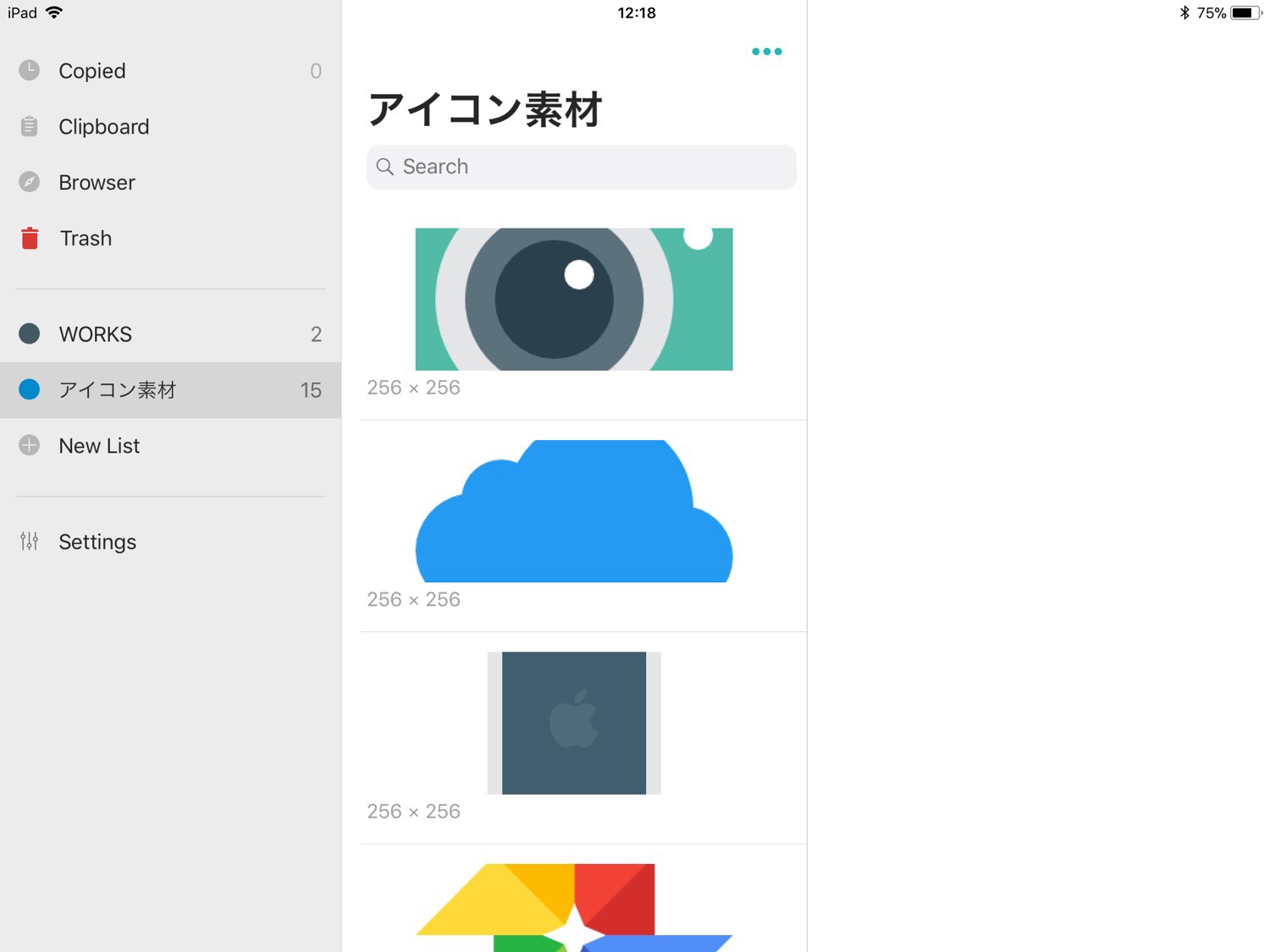Click the Settings sliders icon
Screen dimensions: 1270x952
click(x=30, y=542)
